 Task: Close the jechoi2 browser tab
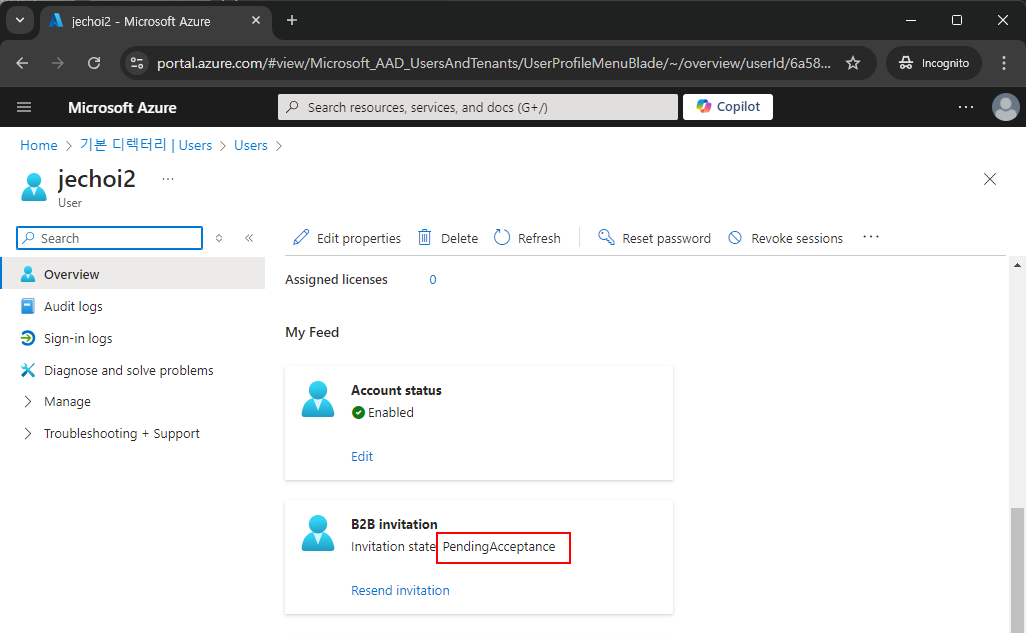point(256,20)
